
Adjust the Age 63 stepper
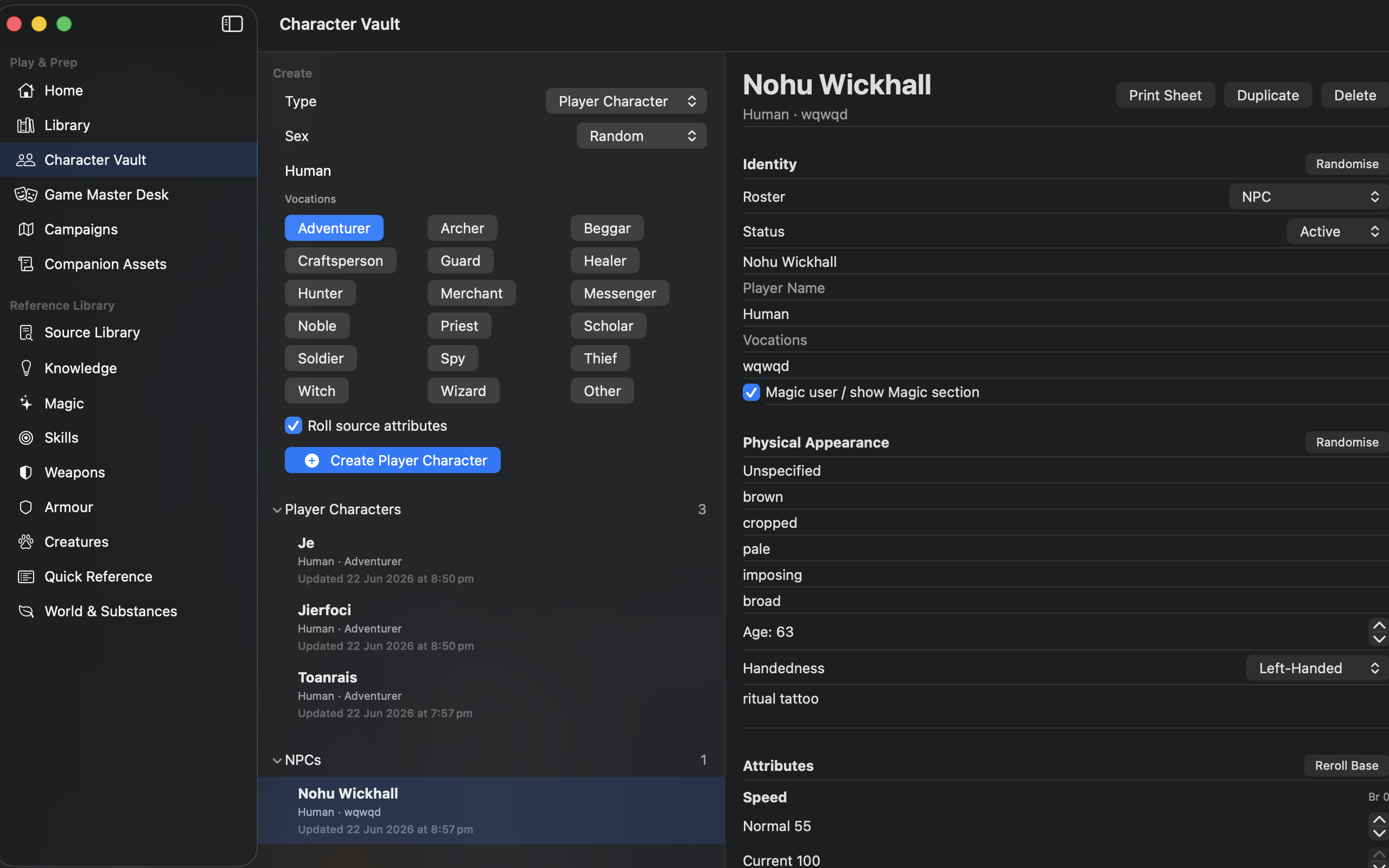pos(1379,632)
